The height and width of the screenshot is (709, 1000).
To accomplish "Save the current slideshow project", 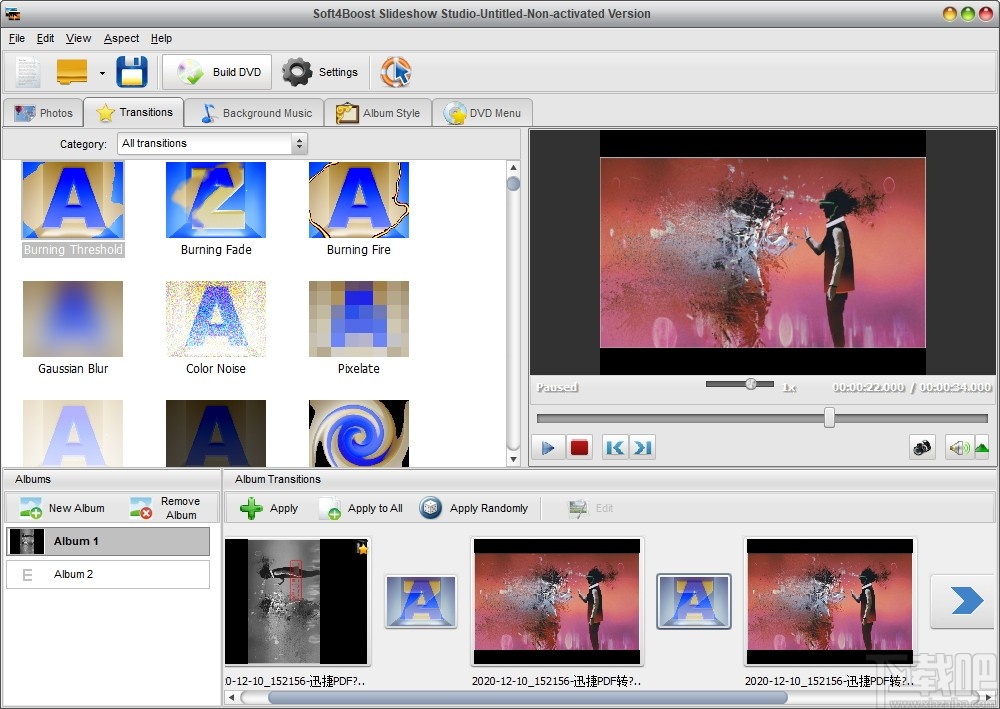I will pyautogui.click(x=131, y=71).
